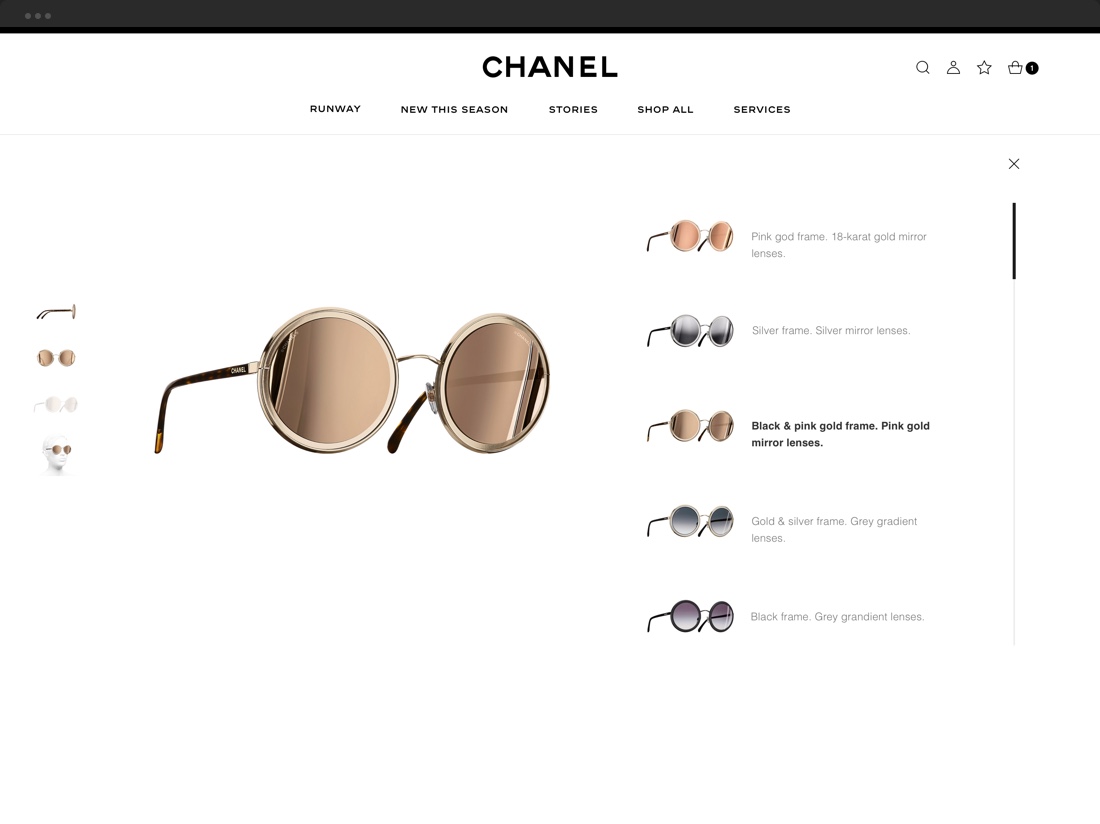Image resolution: width=1100 pixels, height=824 pixels.
Task: Go to Stories section
Action: [573, 109]
